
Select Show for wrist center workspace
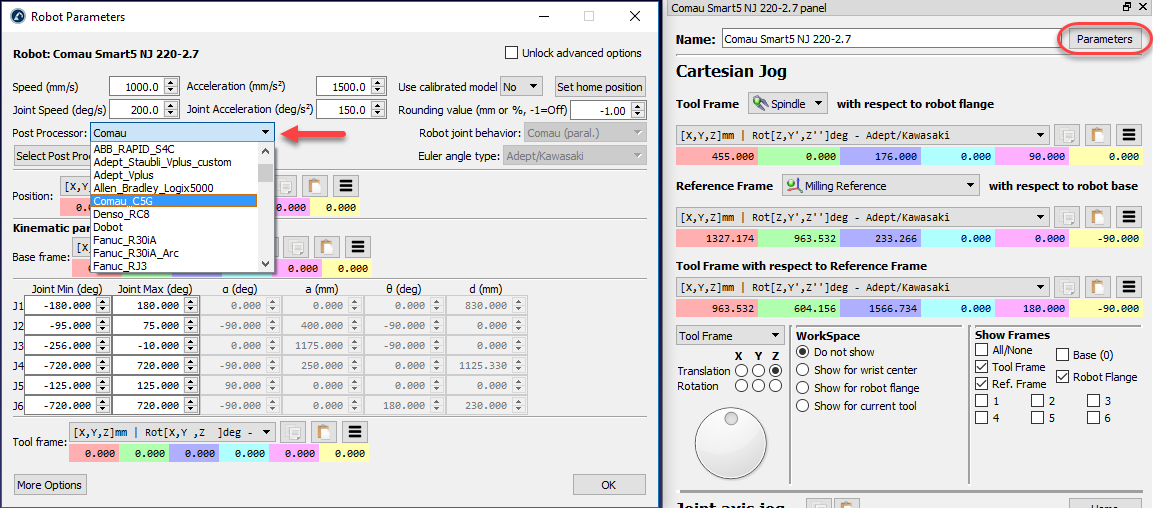802,370
